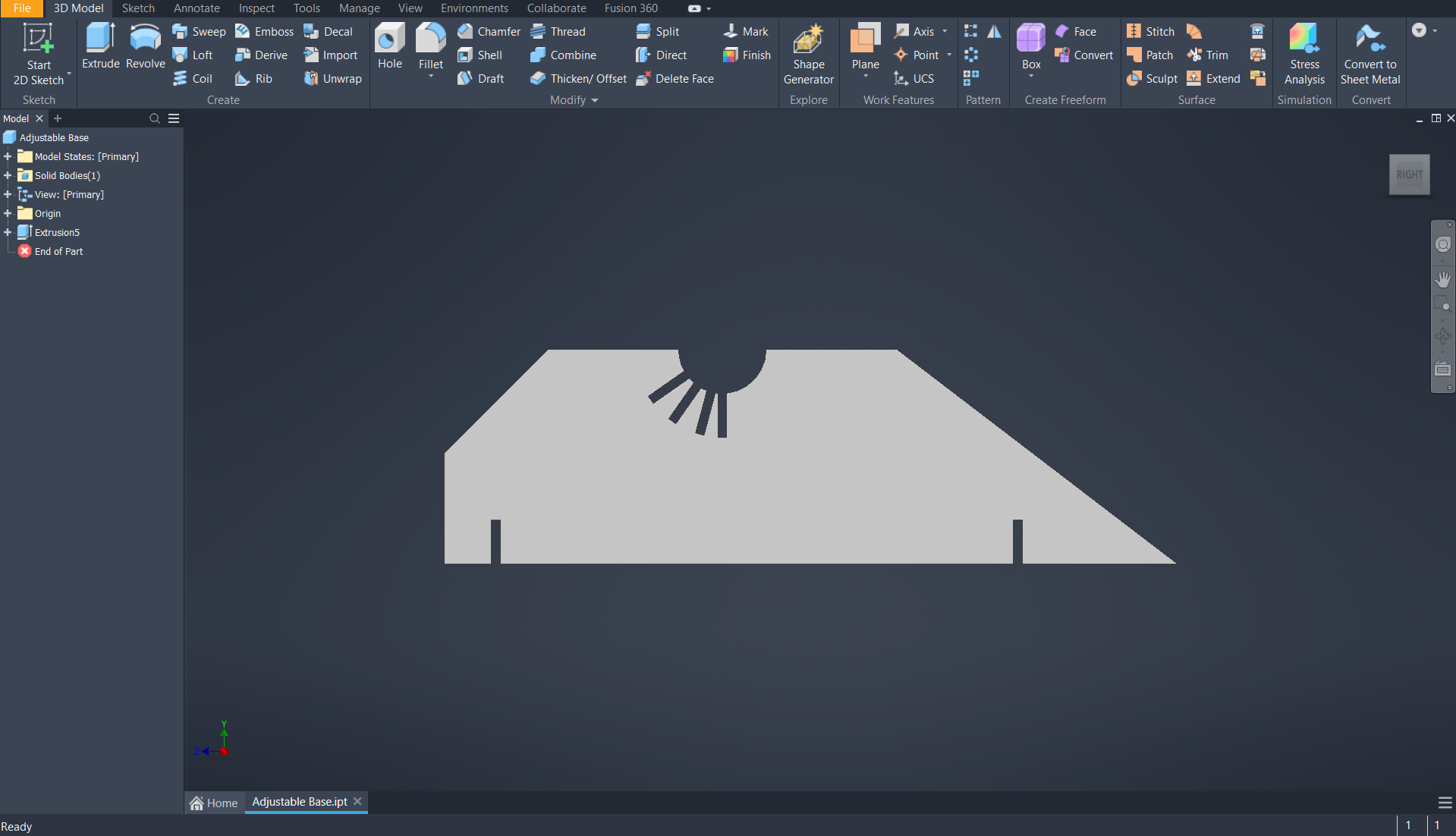Go to the Home document tab
The height and width of the screenshot is (836, 1456).
coord(214,803)
